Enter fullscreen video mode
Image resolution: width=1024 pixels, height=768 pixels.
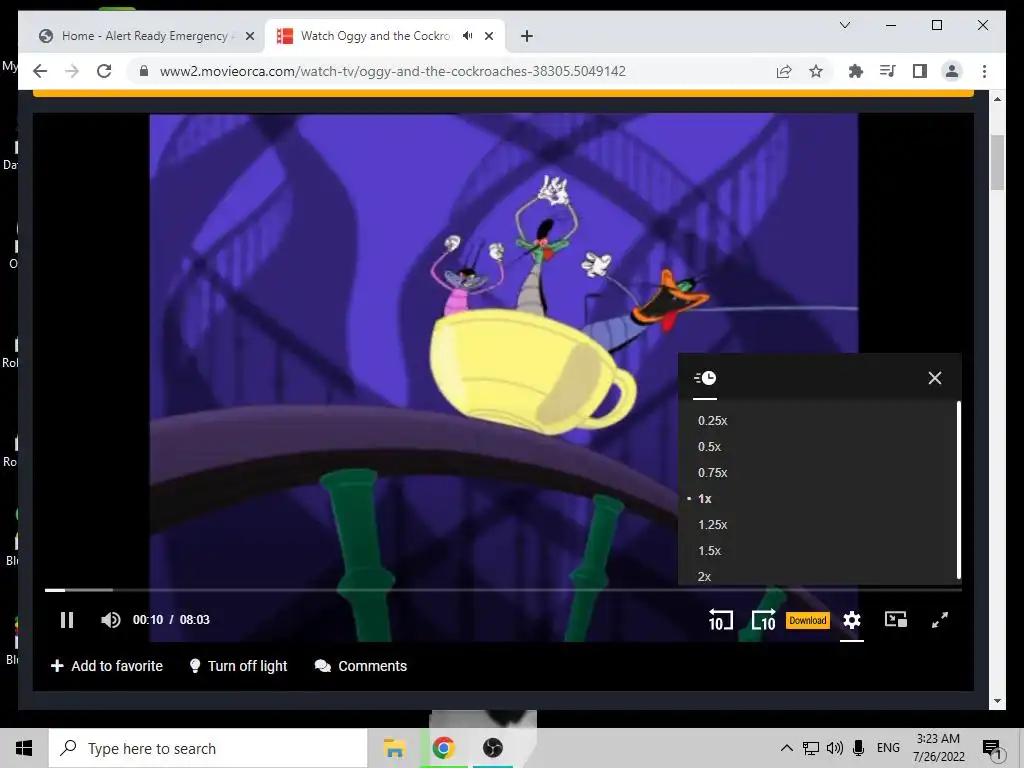(x=940, y=620)
